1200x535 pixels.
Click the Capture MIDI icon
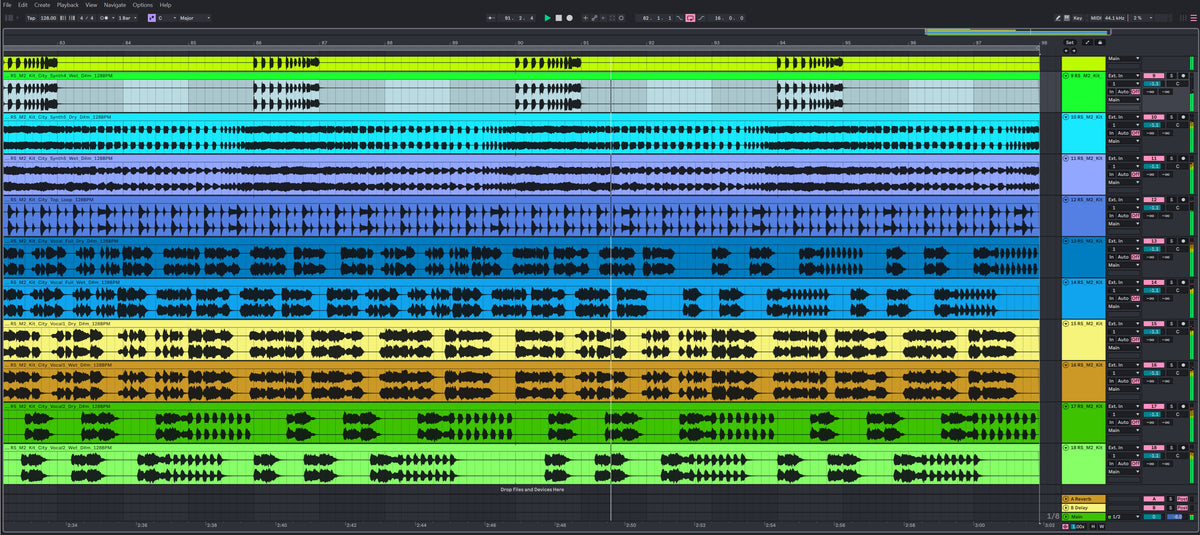pos(612,18)
